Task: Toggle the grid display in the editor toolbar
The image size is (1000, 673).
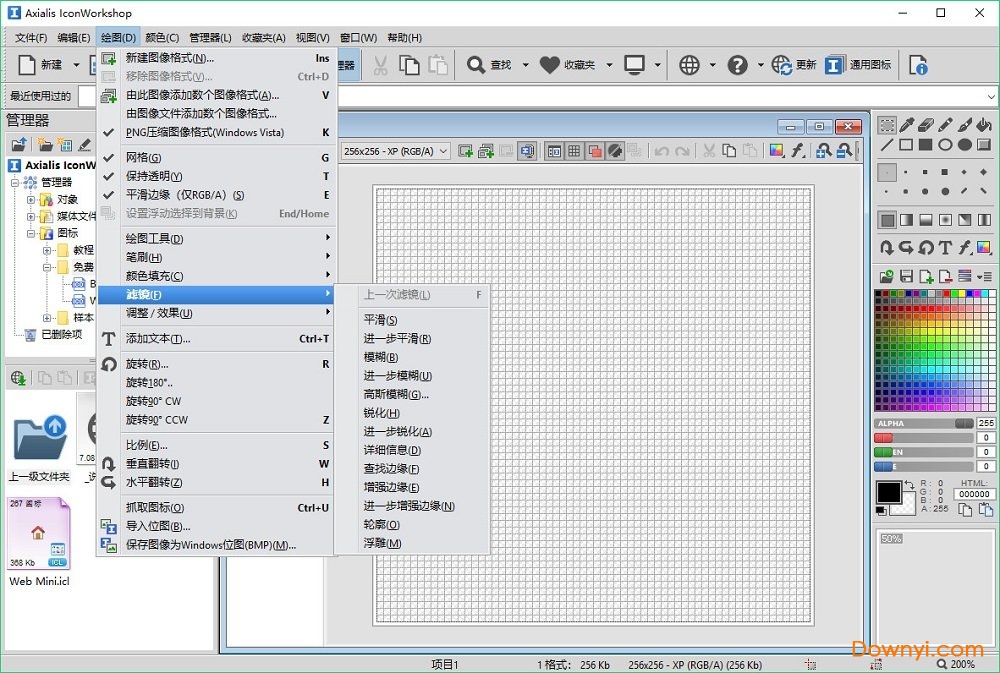Action: pos(574,151)
